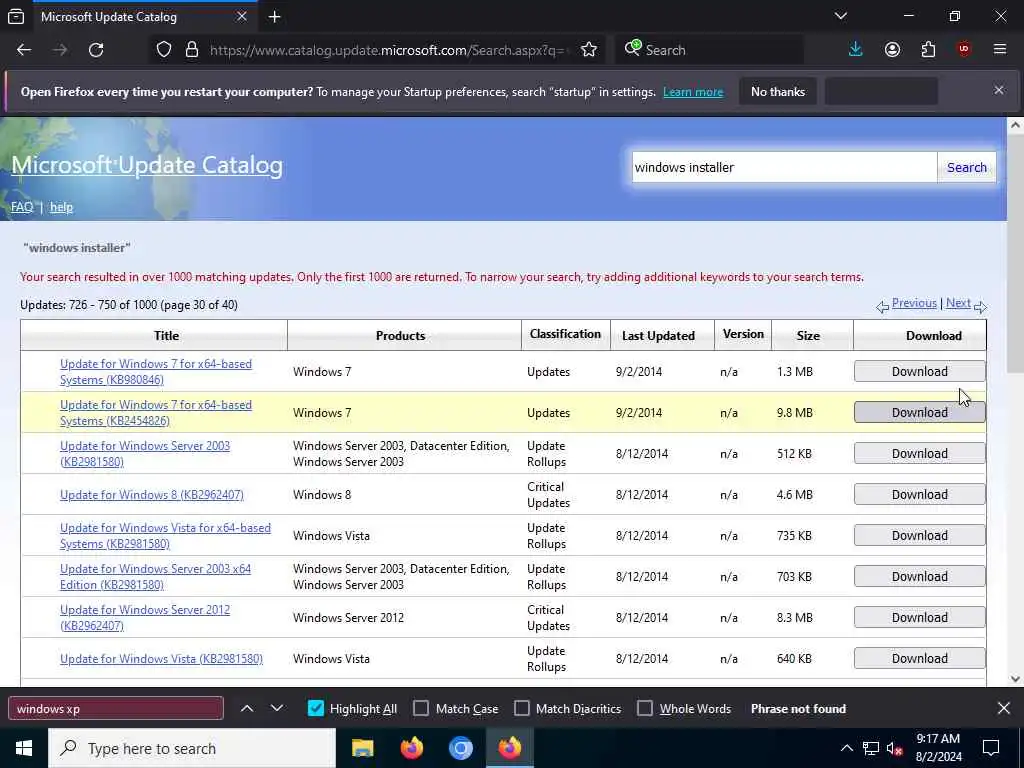Dismiss the Firefox startup notification bar
This screenshot has height=768, width=1024.
click(x=999, y=90)
